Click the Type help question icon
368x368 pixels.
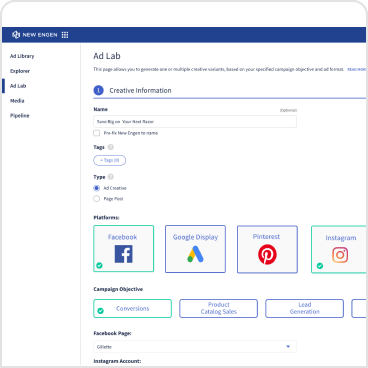tap(111, 177)
